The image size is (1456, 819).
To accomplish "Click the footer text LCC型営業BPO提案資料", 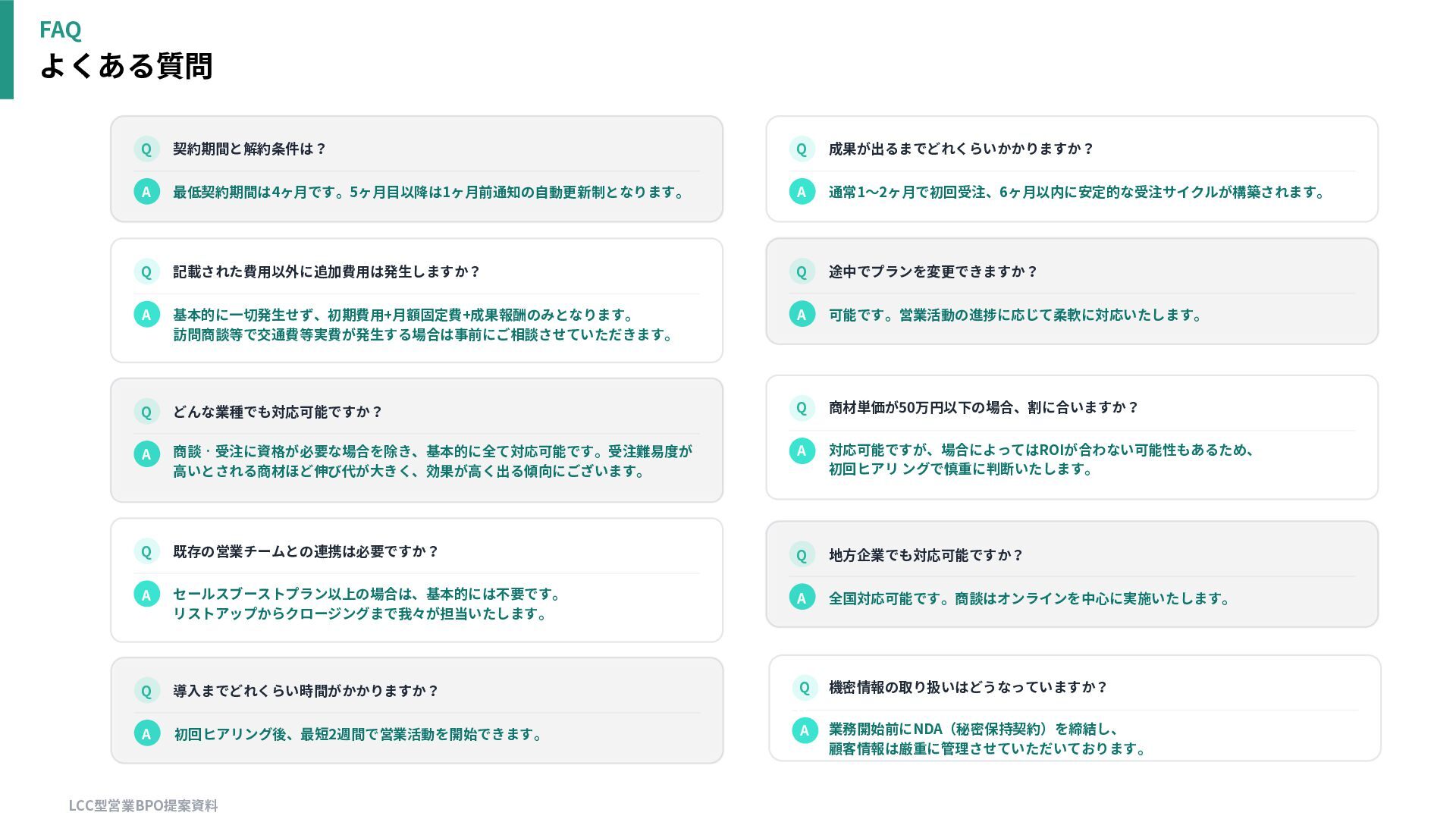I will (143, 805).
